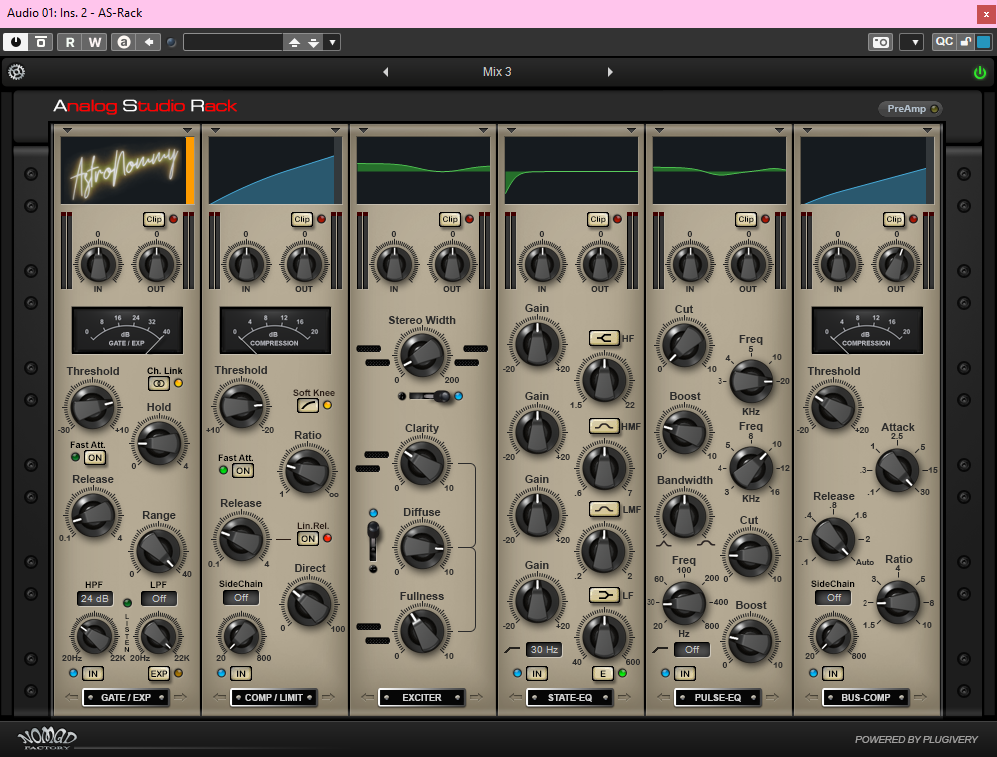997x757 pixels.
Task: Select the STATE-EQ module label
Action: pos(570,697)
